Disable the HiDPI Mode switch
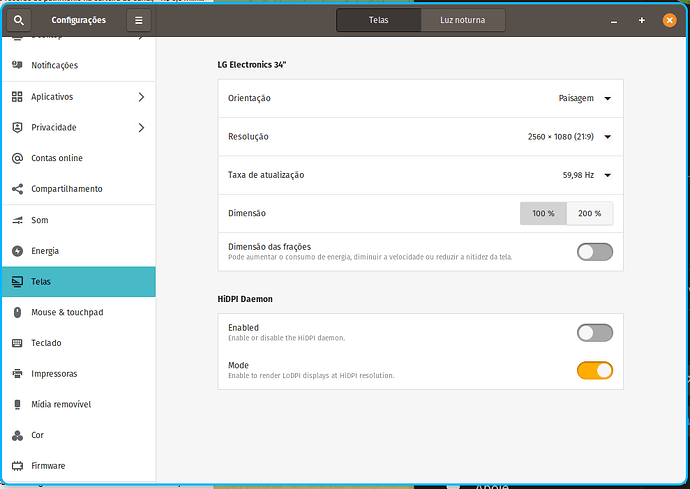Screen dimensions: 690x489 point(594,371)
